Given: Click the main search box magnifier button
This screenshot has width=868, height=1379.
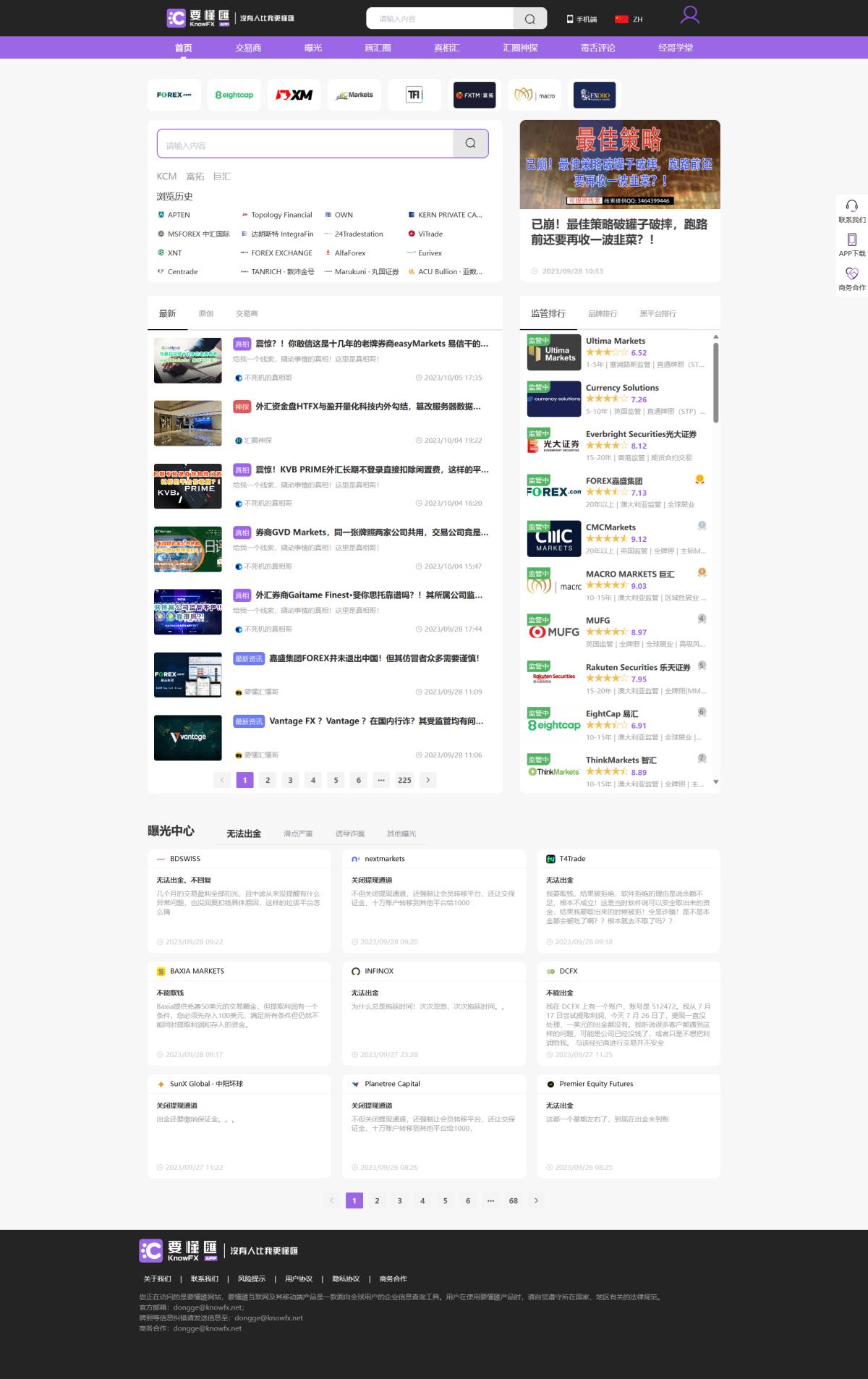Looking at the screenshot, I should (x=470, y=143).
